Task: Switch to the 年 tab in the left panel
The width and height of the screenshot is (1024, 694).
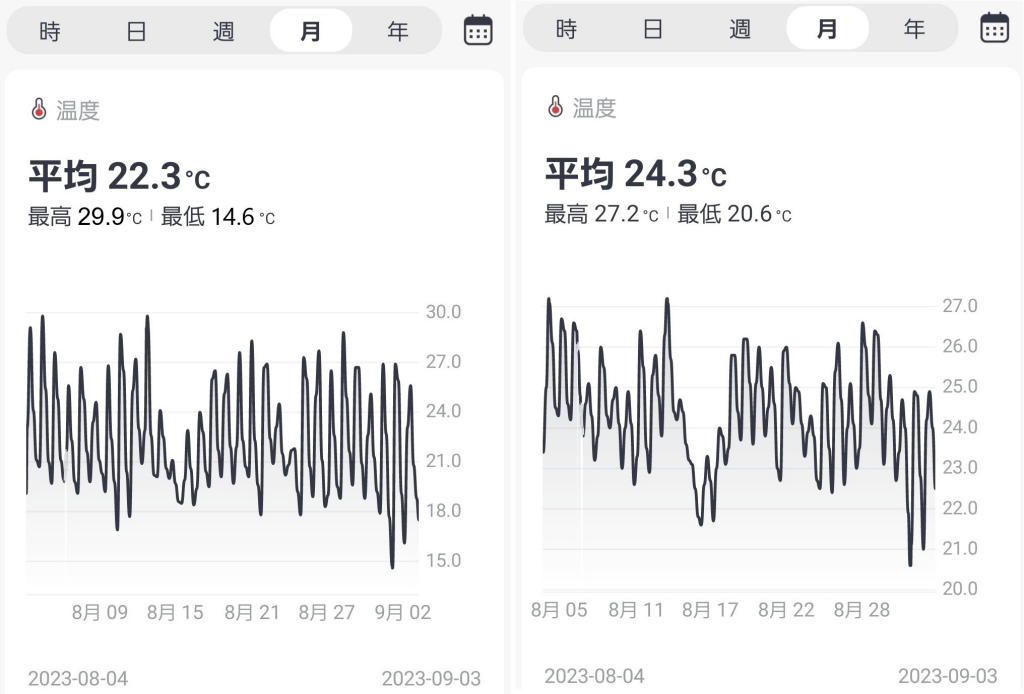Action: pos(398,31)
